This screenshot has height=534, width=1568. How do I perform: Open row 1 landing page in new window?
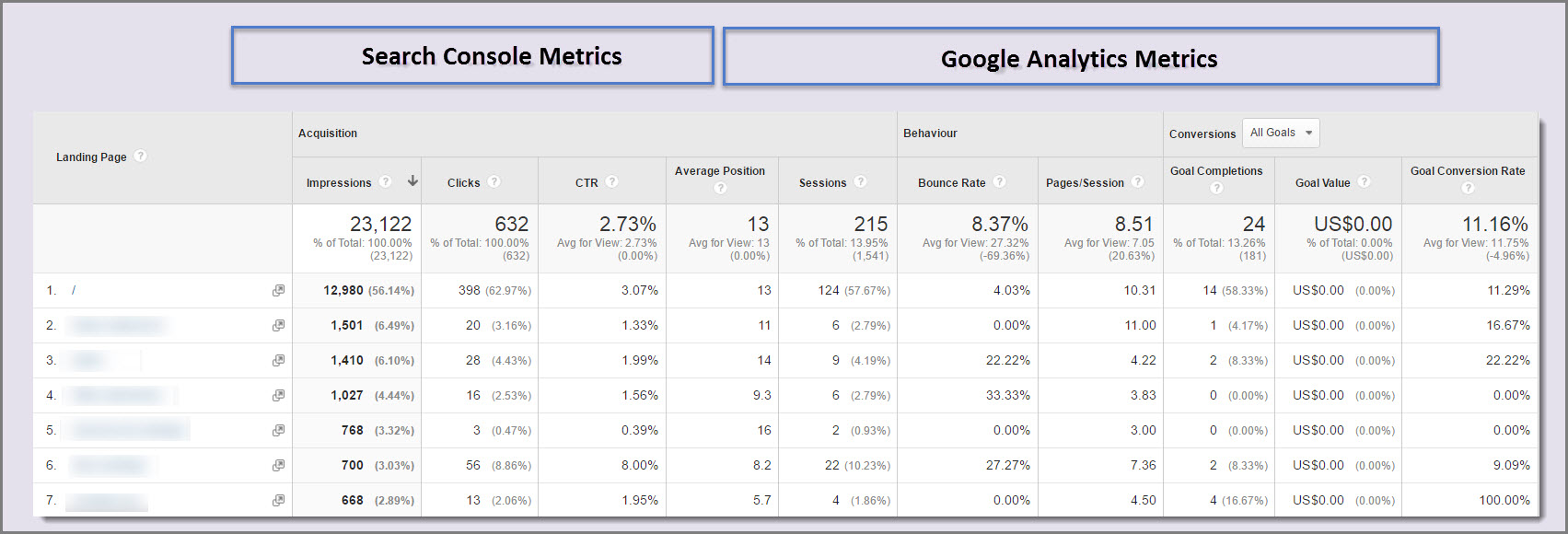pyautogui.click(x=278, y=291)
